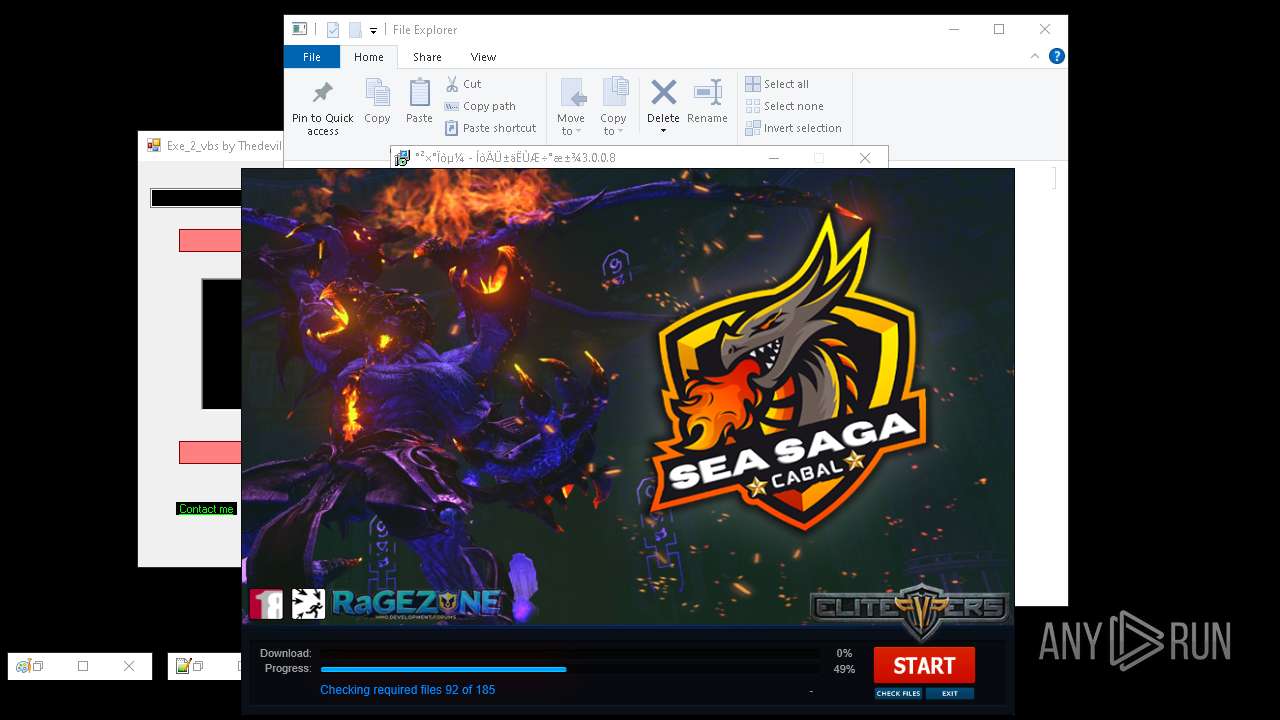Click the blue Progress bar

(x=570, y=669)
